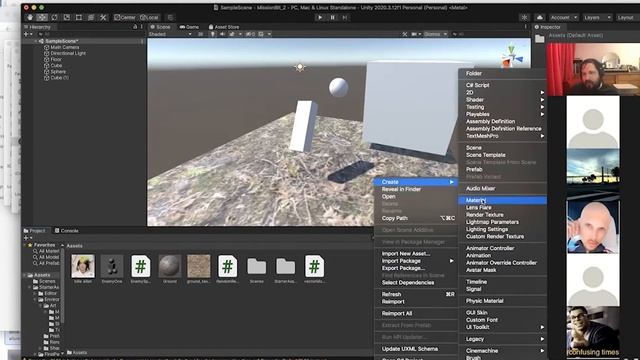Viewport: 640px width, 360px height.
Task: Select the Move tool in the toolbar
Action: coord(42,18)
